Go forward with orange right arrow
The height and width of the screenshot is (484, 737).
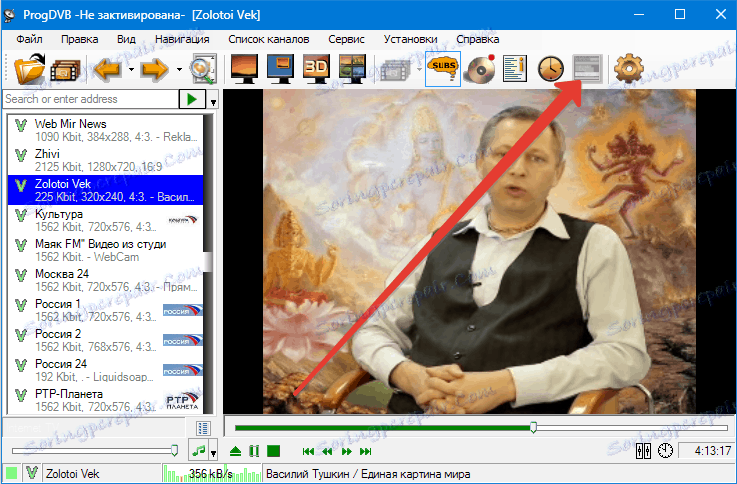coord(155,70)
